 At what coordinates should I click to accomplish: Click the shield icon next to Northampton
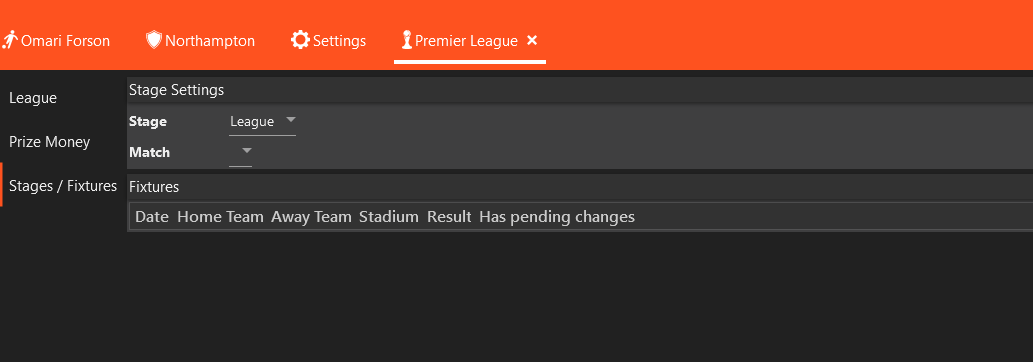pos(154,40)
